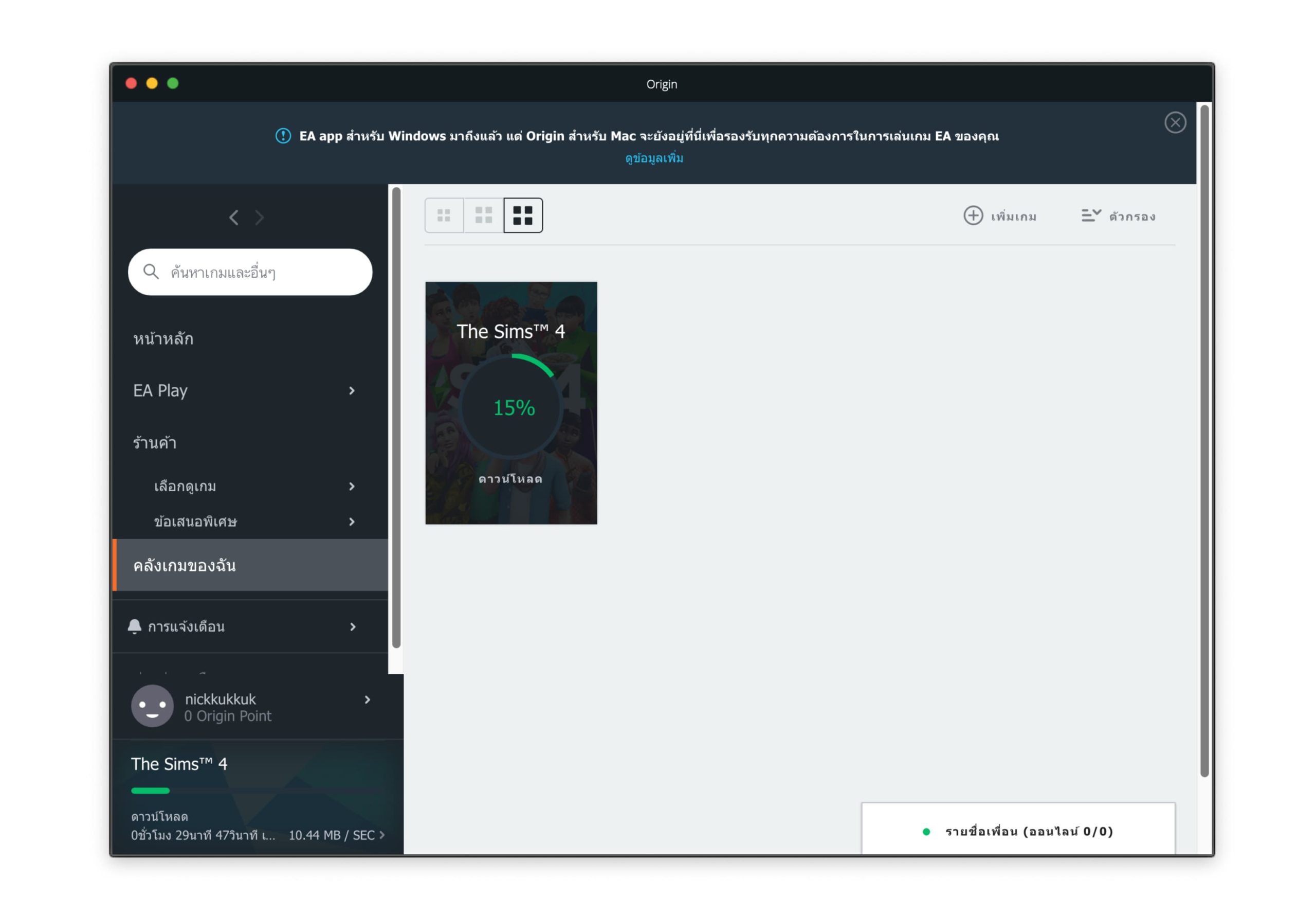Click the search magnifier icon

[x=151, y=272]
